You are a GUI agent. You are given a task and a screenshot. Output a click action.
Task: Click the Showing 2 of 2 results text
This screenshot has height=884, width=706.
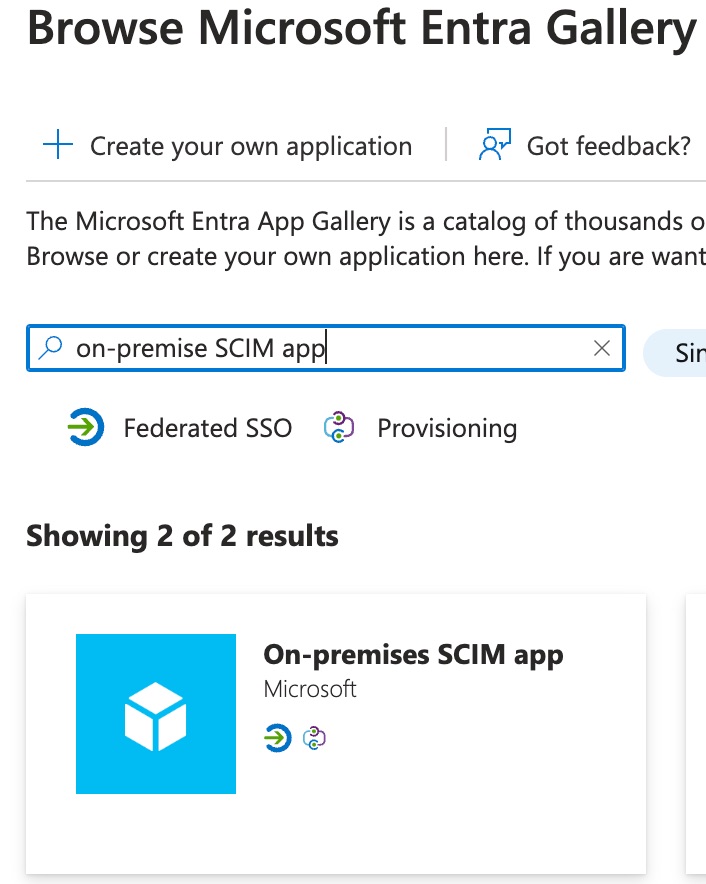pos(182,536)
